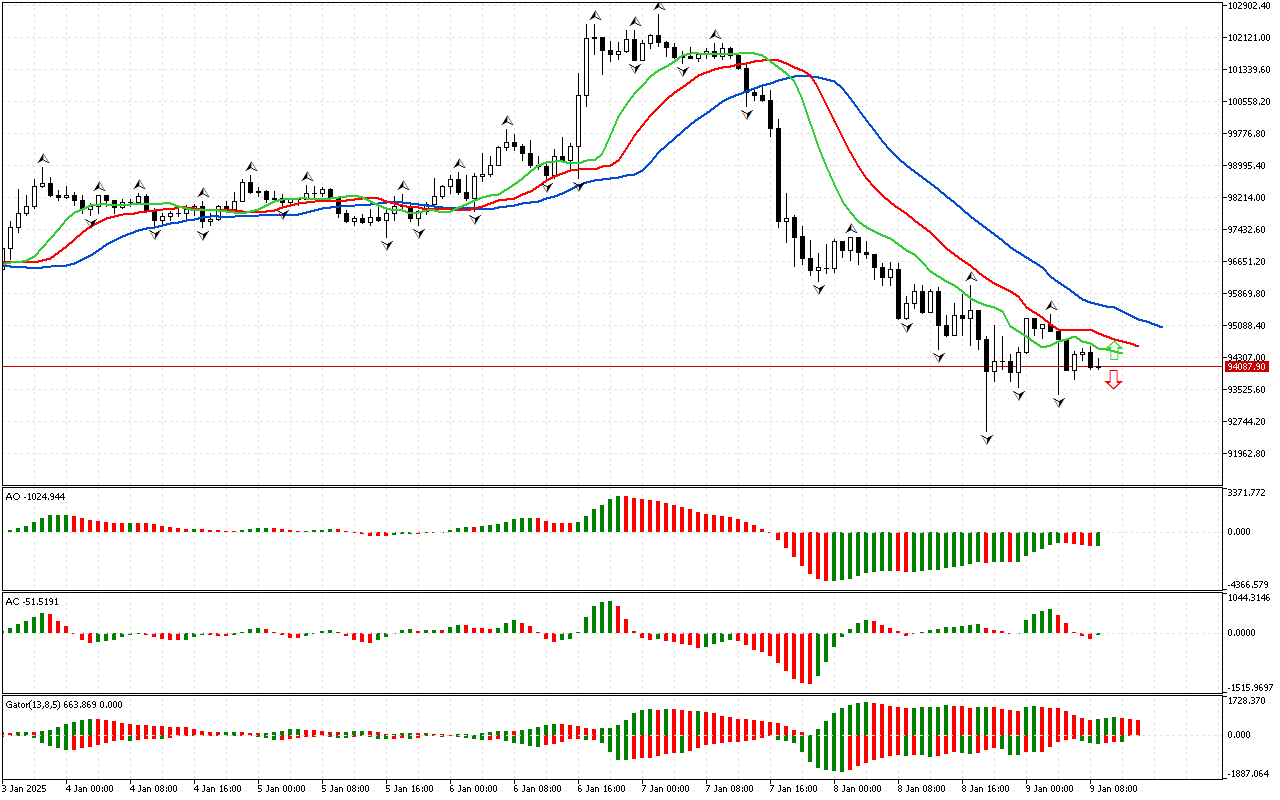
Task: Click the 95869.80 price level
Action: [x=1249, y=294]
